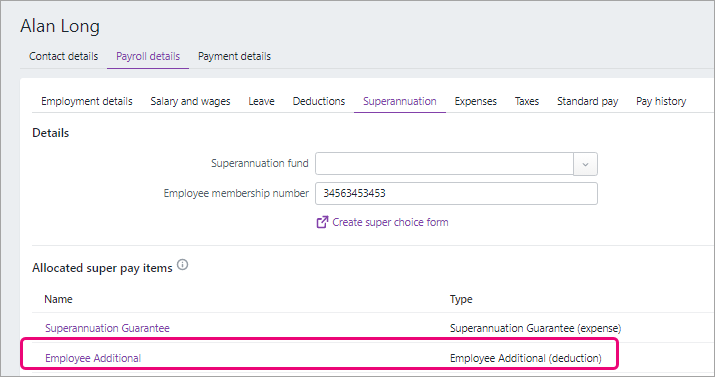Open the Create super choice form link
This screenshot has width=715, height=377.
click(390, 222)
